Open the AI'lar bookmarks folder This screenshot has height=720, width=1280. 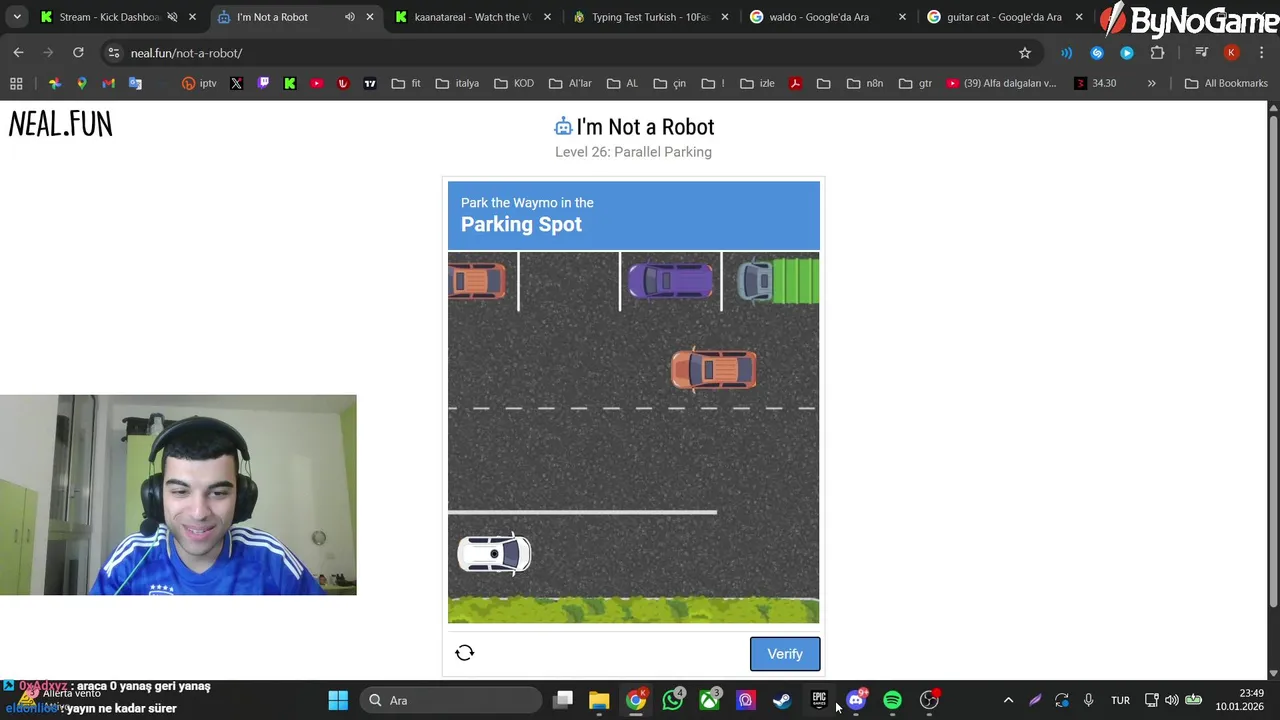(570, 83)
